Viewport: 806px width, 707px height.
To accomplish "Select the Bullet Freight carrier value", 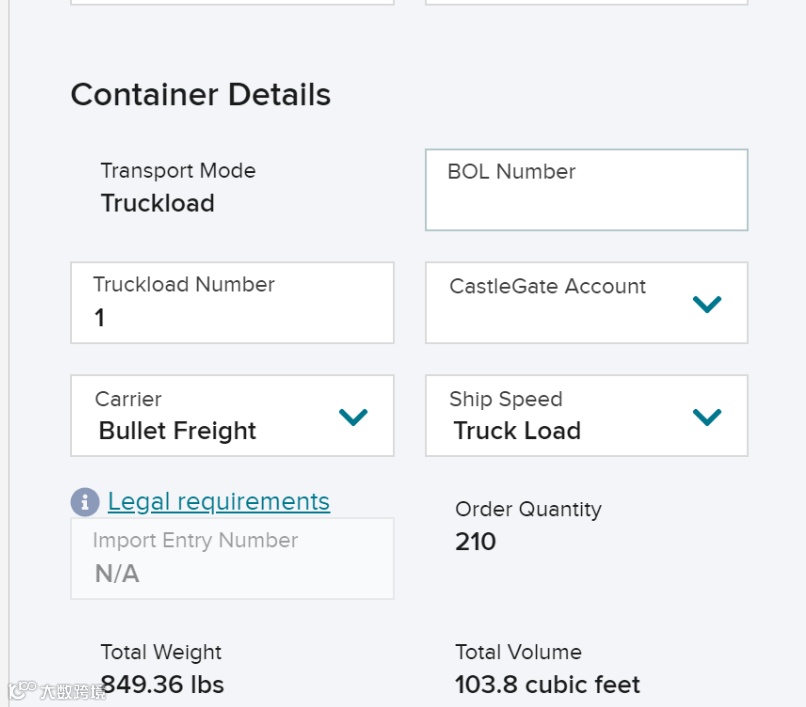I will (x=178, y=431).
